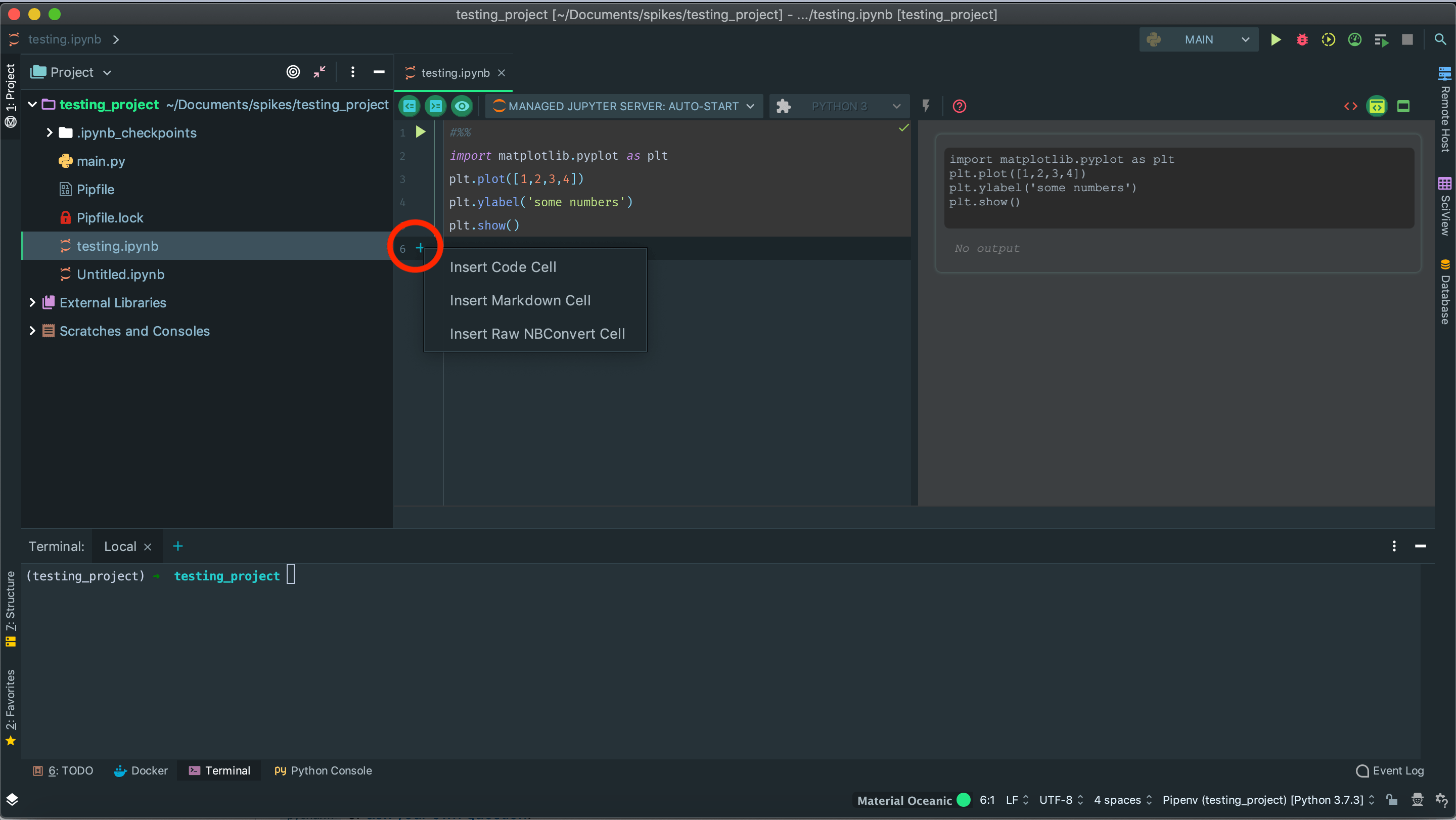Screen dimensions: 1456x820
Task: Toggle the eye icon in notebook toolbar
Action: (x=462, y=106)
